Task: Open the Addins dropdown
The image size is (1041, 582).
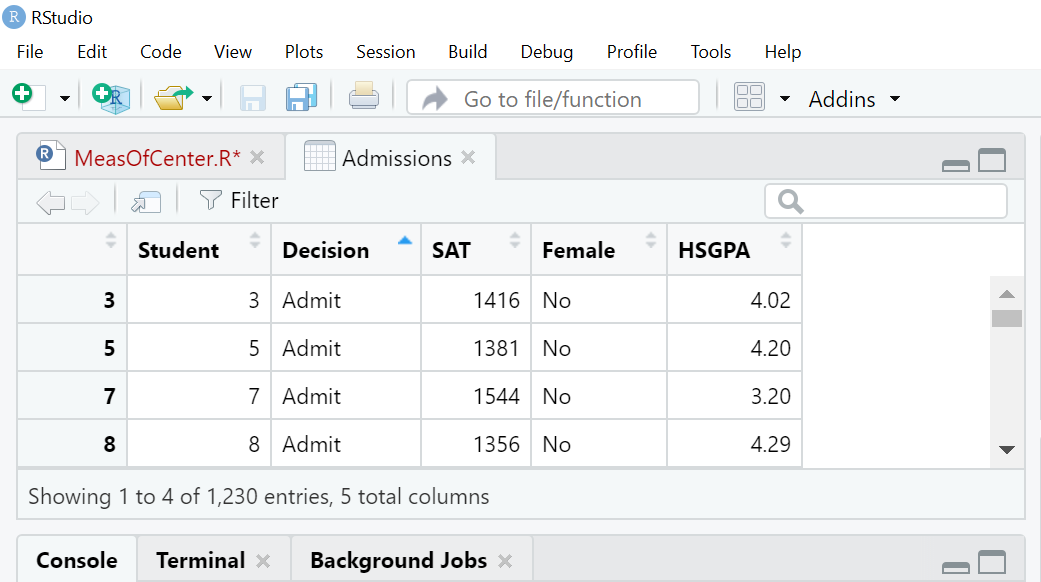Action: (851, 98)
